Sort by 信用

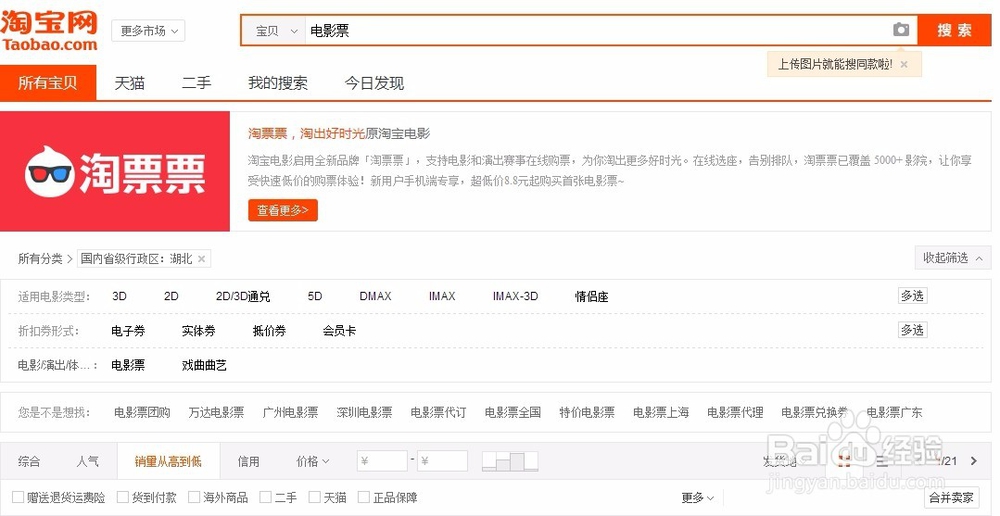248,461
